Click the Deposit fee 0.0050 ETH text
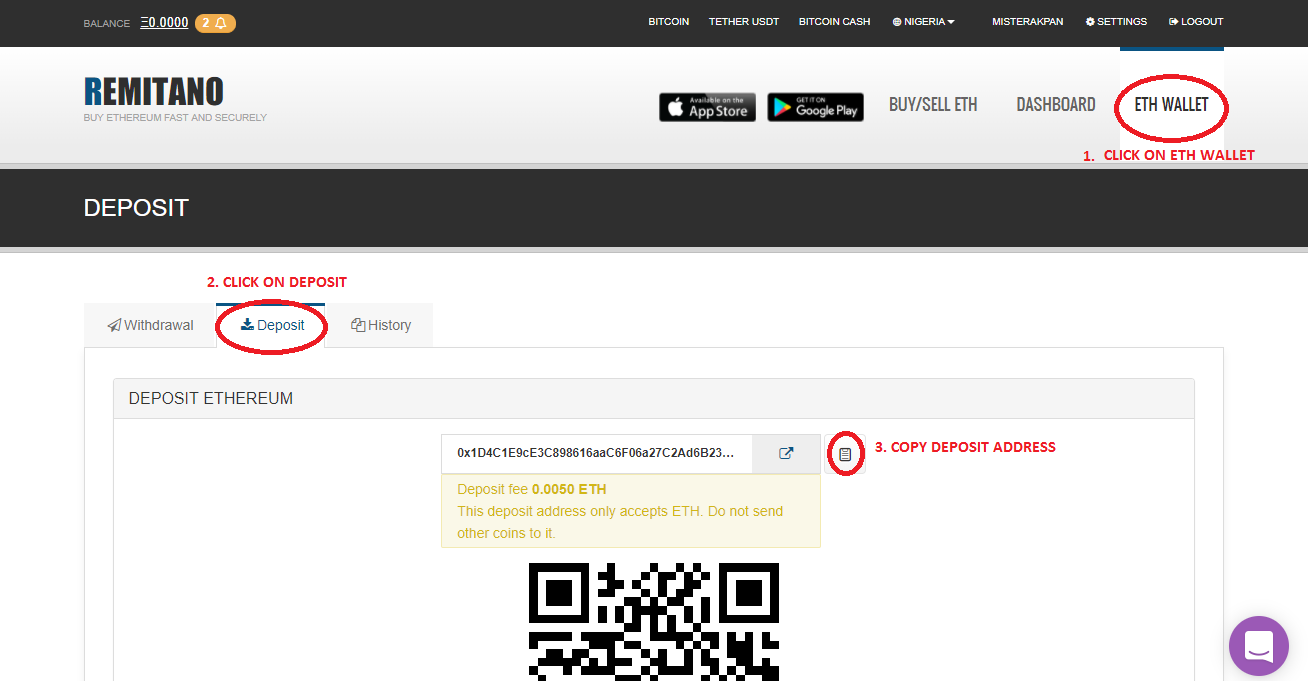The width and height of the screenshot is (1308, 681). click(x=532, y=489)
